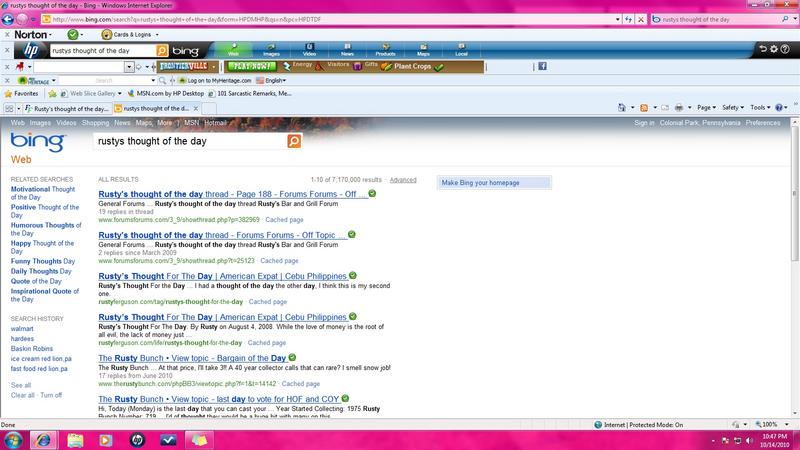Click the IE Home page icon
This screenshot has width=800, height=450.
[x=621, y=108]
